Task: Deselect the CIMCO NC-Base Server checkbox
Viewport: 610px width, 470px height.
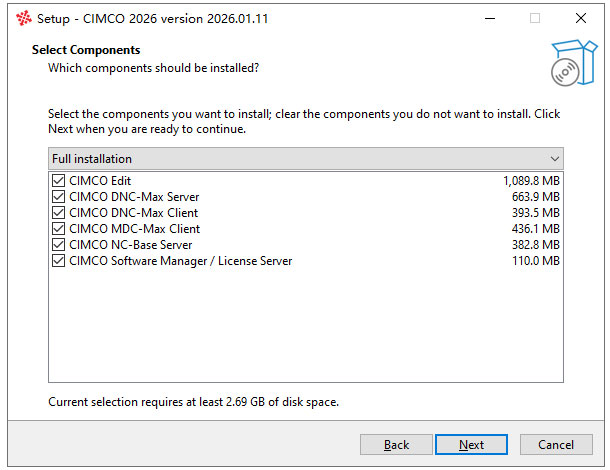Action: coord(58,244)
